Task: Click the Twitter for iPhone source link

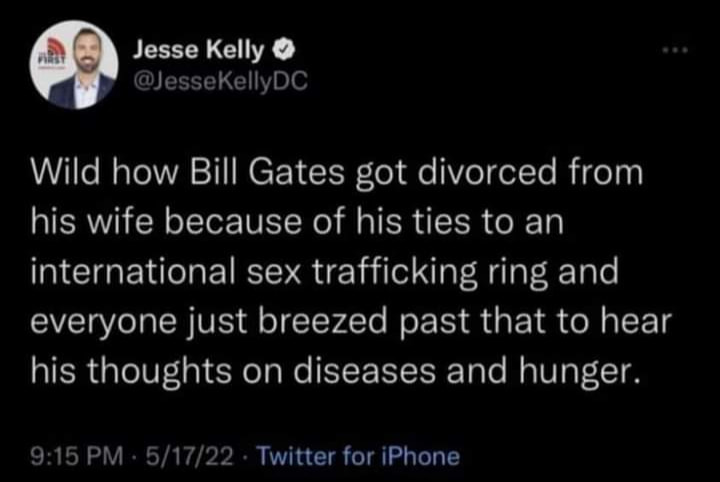Action: (x=361, y=456)
